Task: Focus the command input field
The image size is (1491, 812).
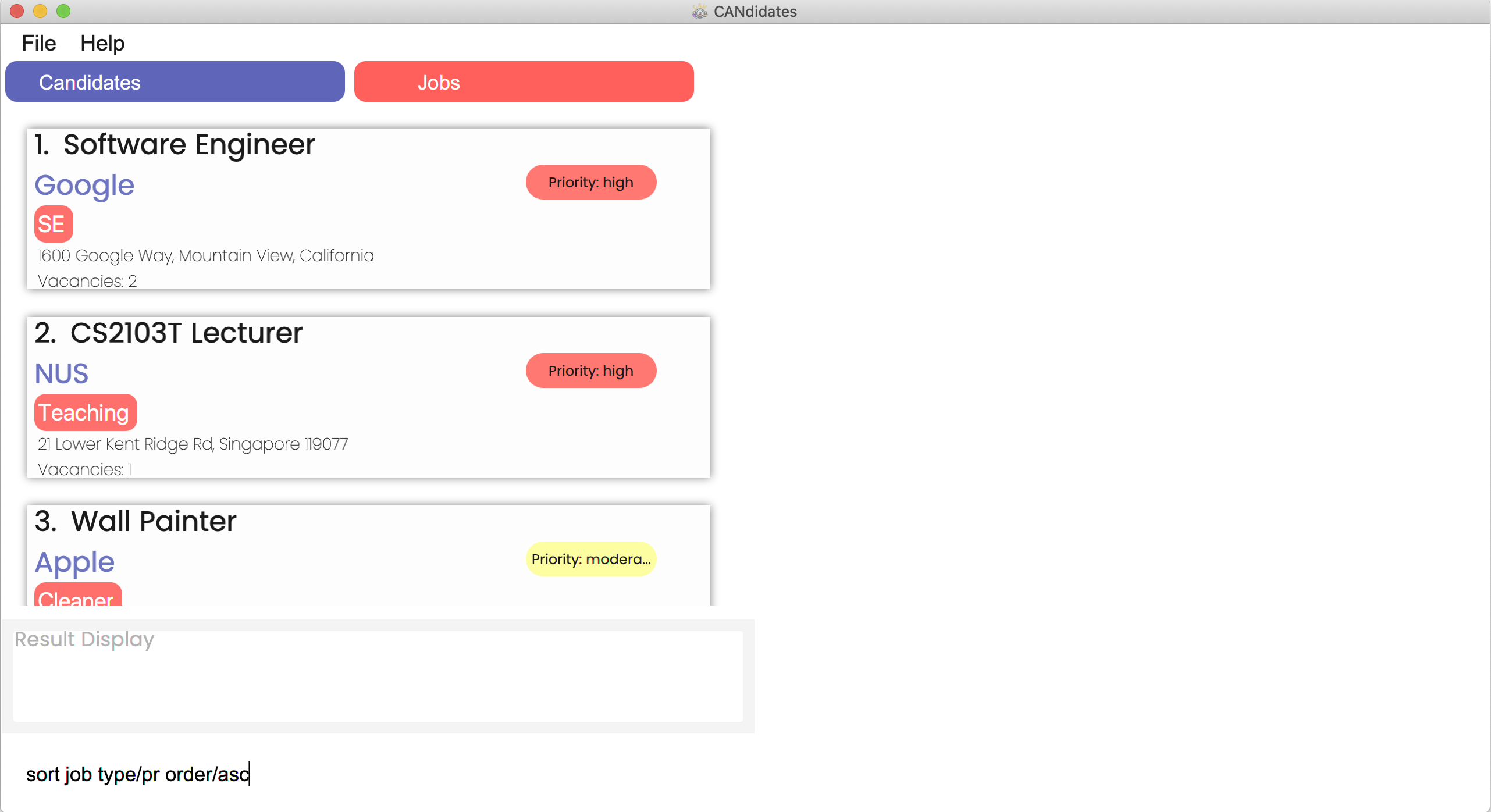Action: point(378,774)
